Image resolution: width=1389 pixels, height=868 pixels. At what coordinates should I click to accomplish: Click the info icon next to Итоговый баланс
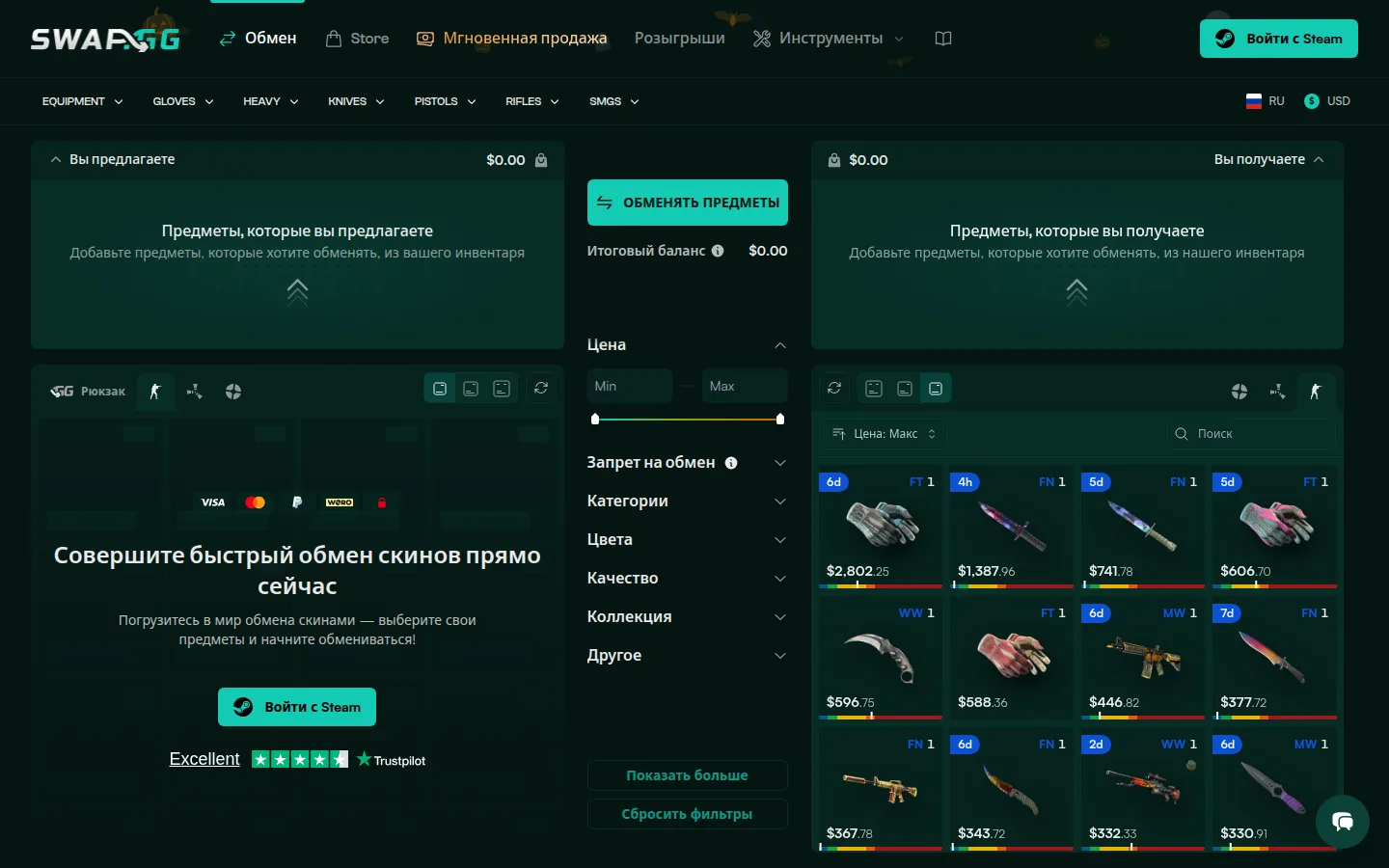click(x=718, y=251)
